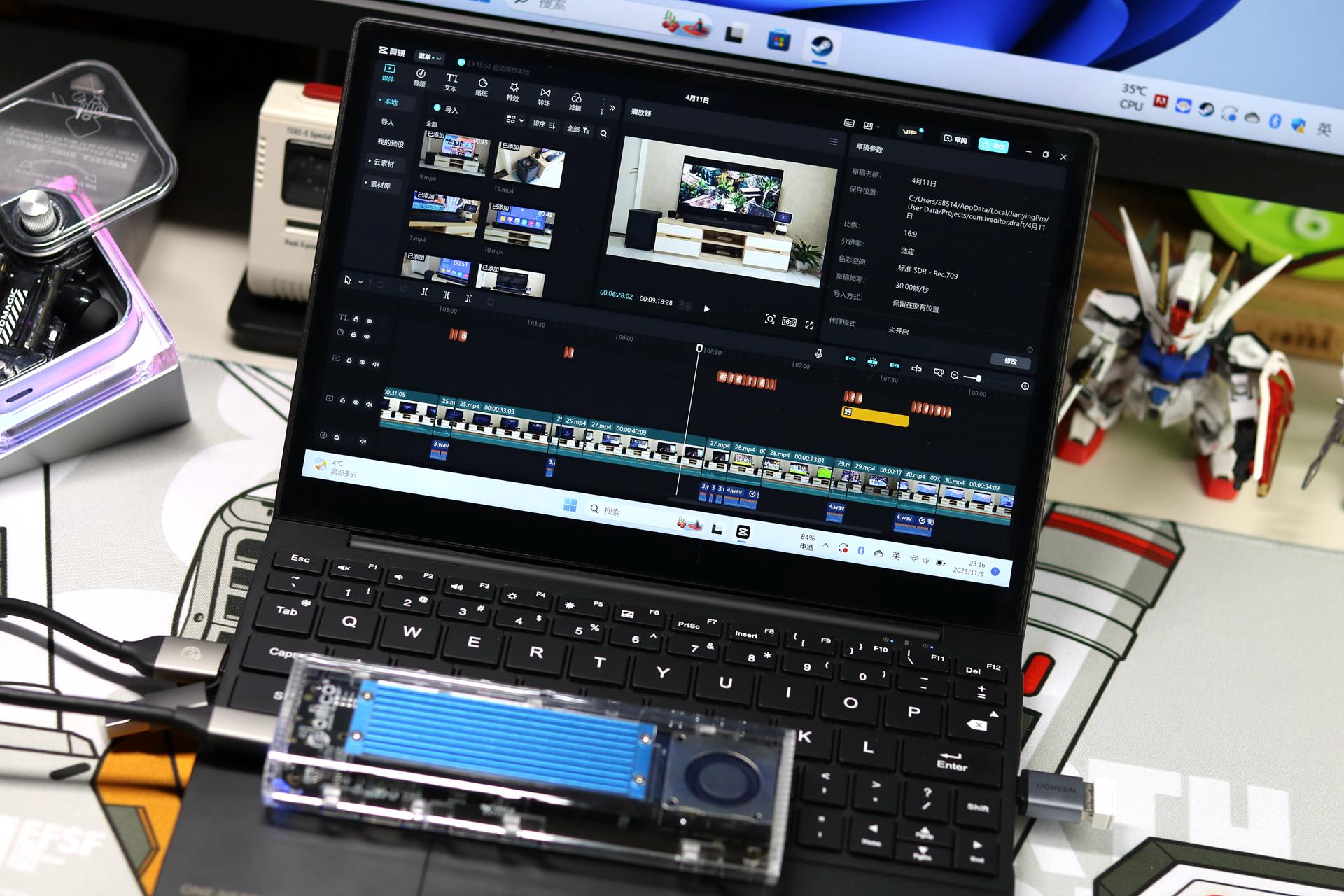The image size is (1344, 896).
Task: Open the layout selector dropdown
Action: click(x=870, y=126)
